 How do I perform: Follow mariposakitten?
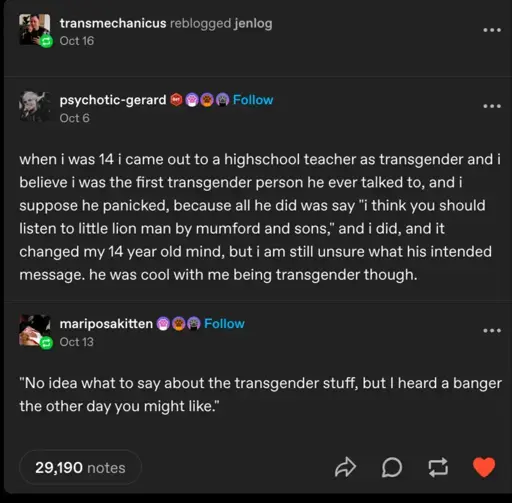(224, 324)
